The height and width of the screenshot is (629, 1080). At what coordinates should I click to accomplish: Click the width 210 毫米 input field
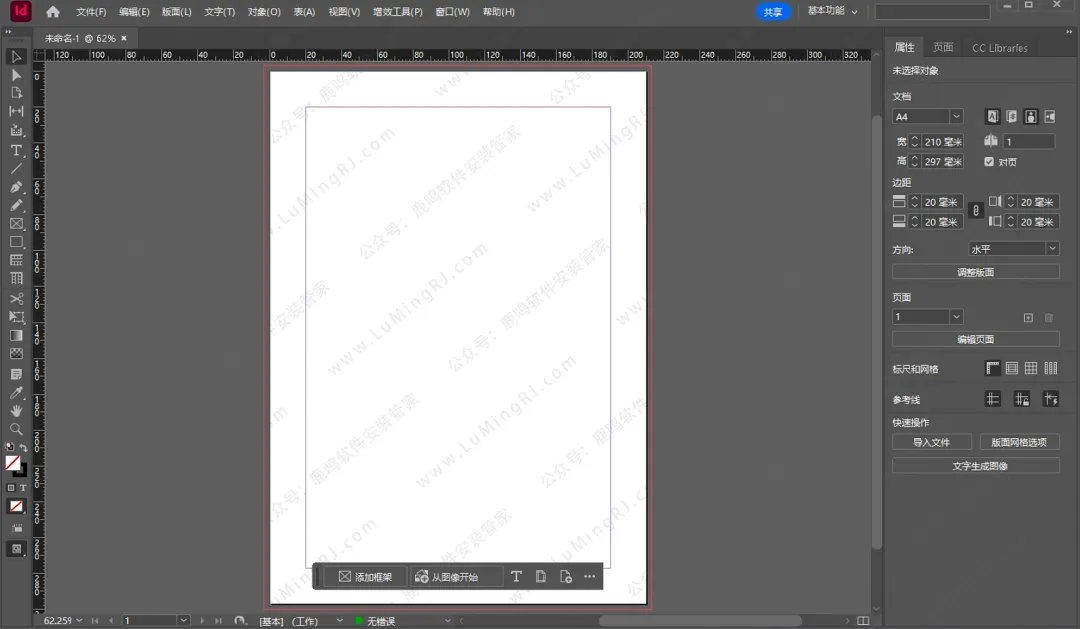[942, 142]
